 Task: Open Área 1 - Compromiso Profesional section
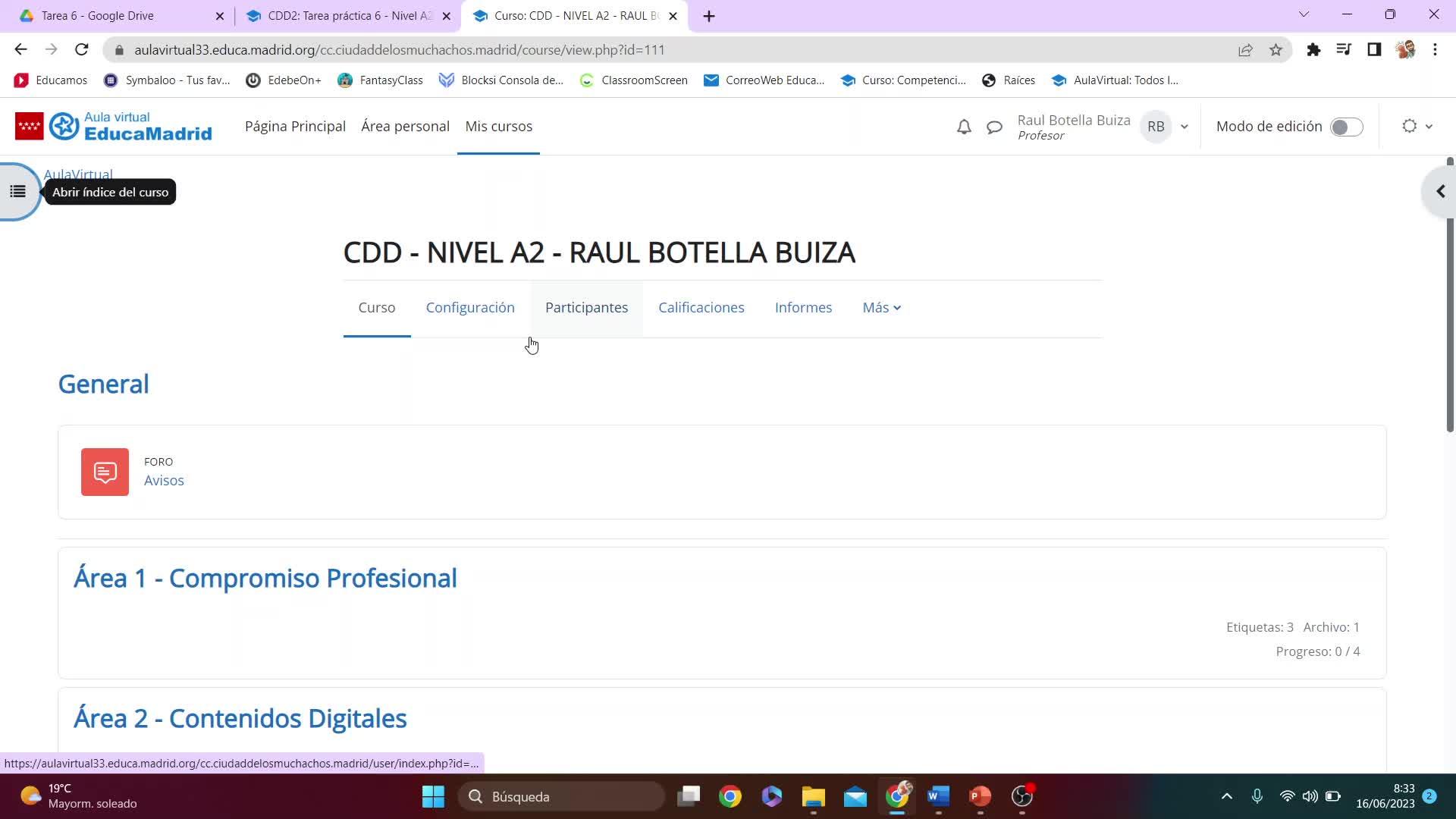click(x=265, y=578)
